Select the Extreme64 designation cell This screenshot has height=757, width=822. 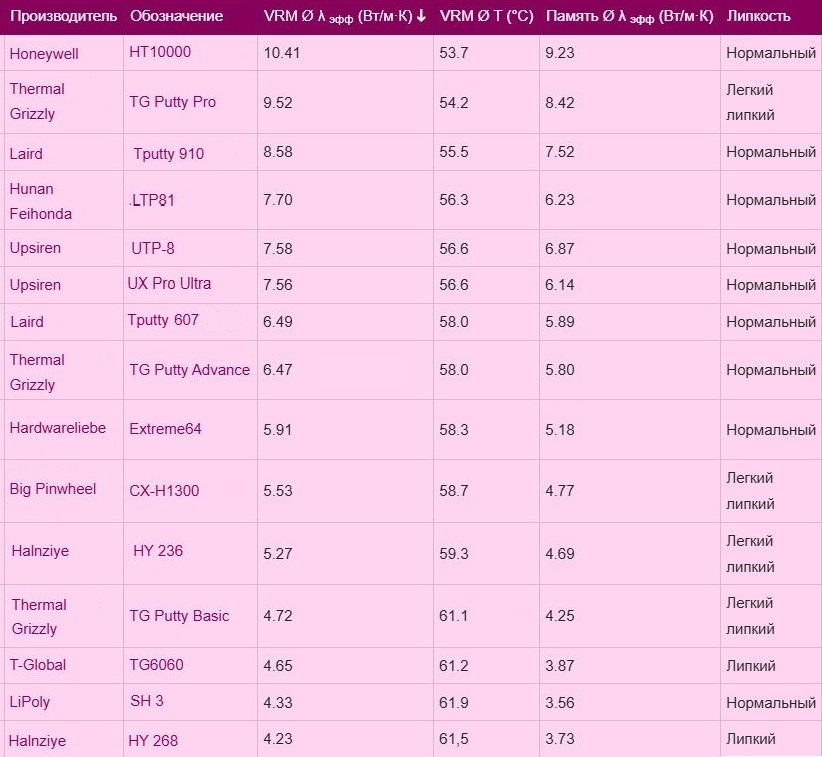pyautogui.click(x=165, y=429)
